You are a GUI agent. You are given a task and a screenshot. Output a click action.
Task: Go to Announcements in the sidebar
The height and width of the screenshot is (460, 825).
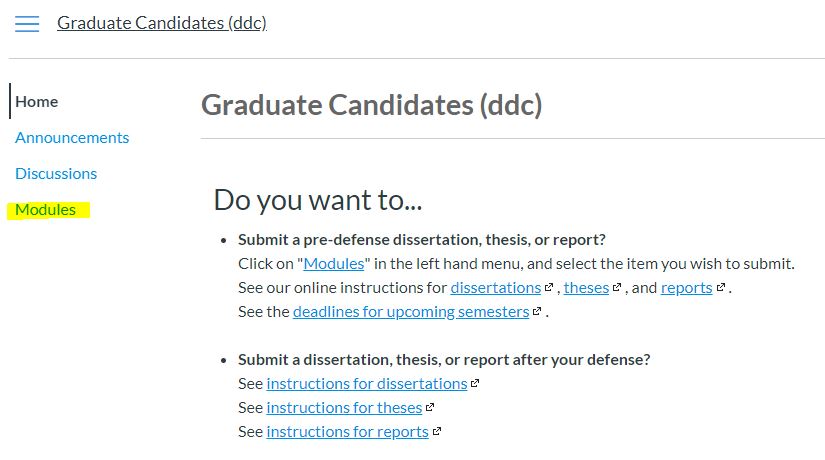[x=72, y=138]
